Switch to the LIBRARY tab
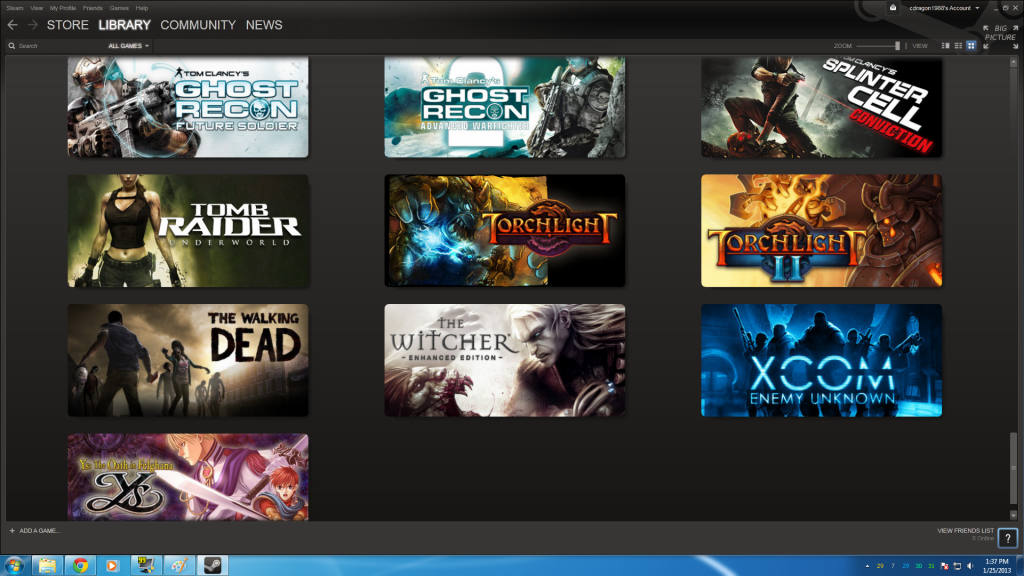This screenshot has height=576, width=1024. pos(124,25)
